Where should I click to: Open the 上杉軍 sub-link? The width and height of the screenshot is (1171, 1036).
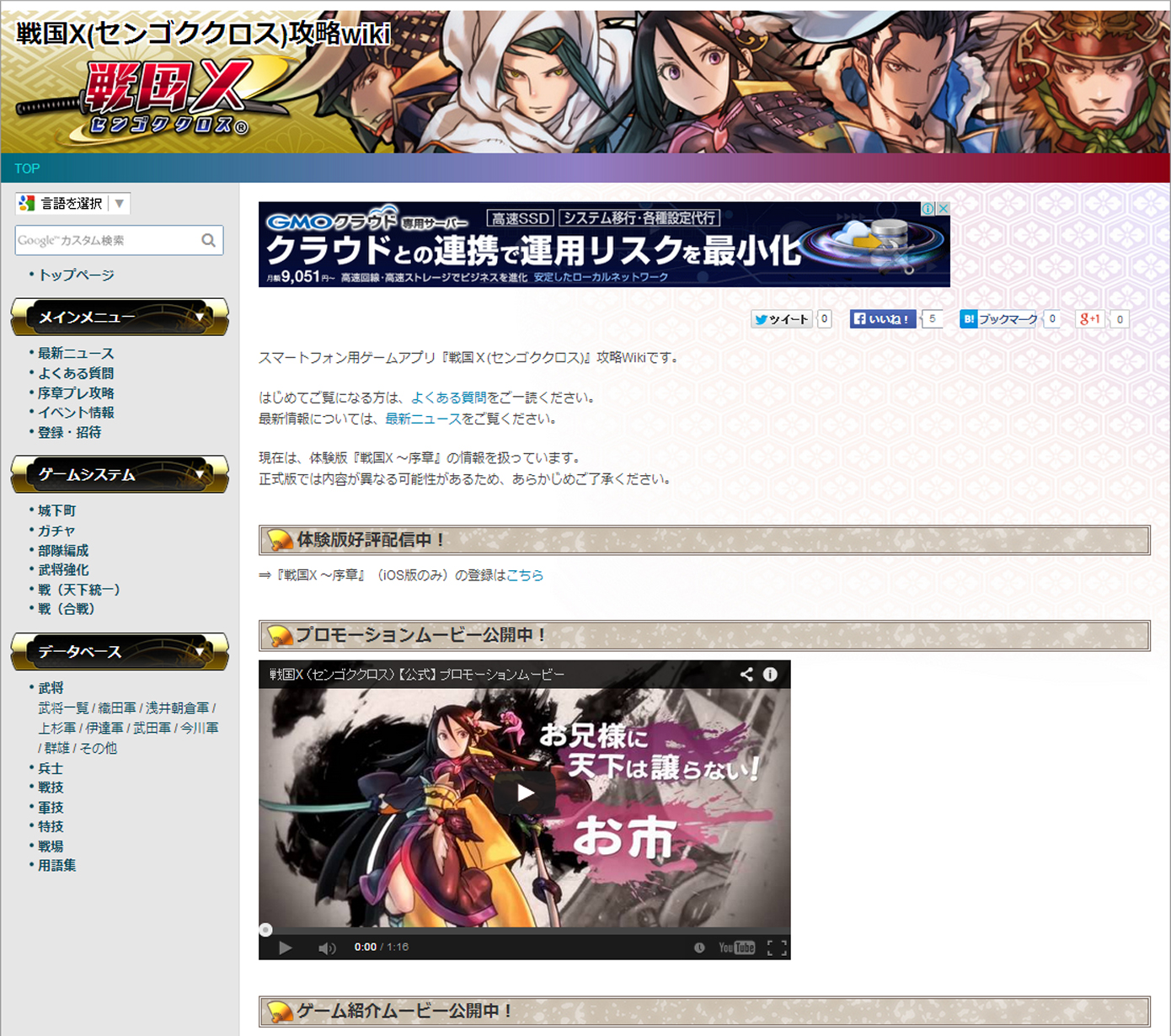[57, 728]
